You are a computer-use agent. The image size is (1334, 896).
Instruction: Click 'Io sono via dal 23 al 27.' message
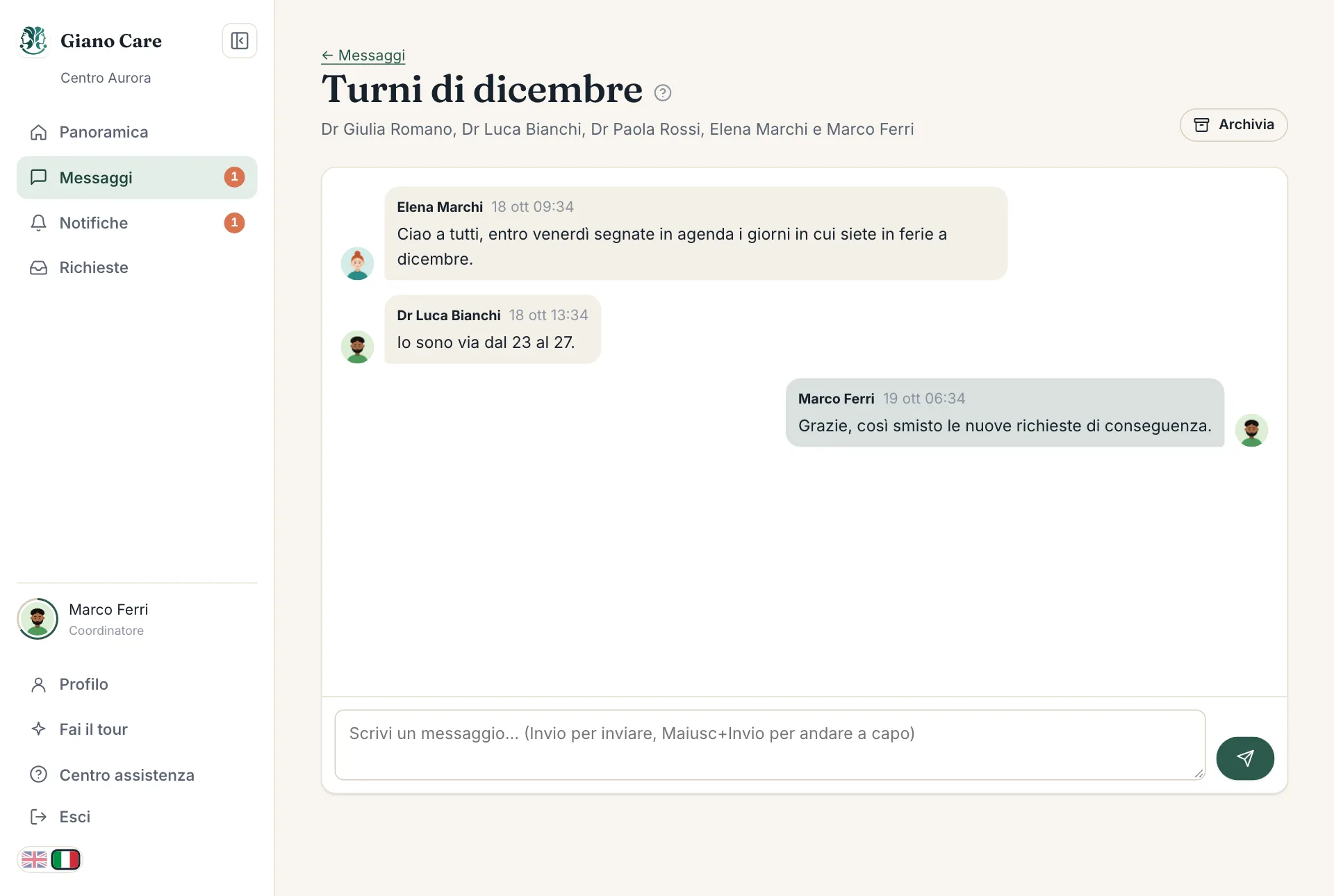(486, 342)
